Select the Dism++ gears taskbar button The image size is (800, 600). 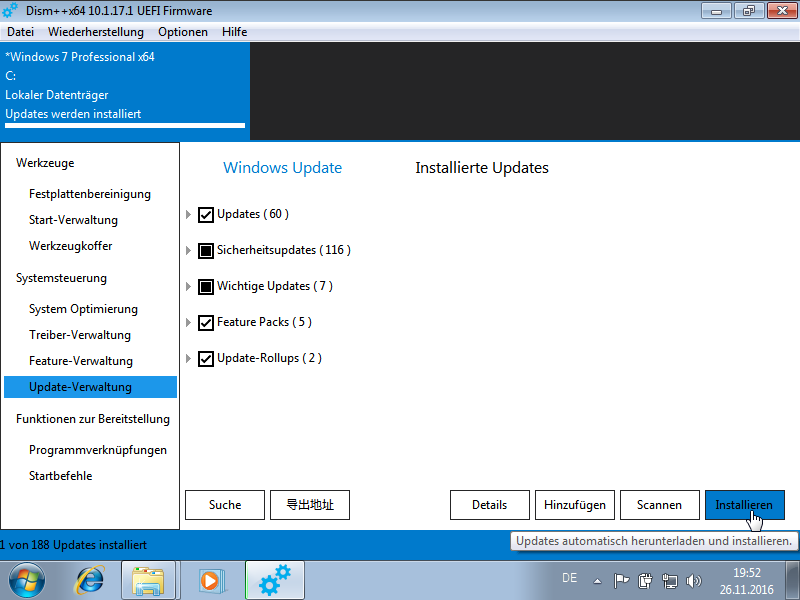274,580
